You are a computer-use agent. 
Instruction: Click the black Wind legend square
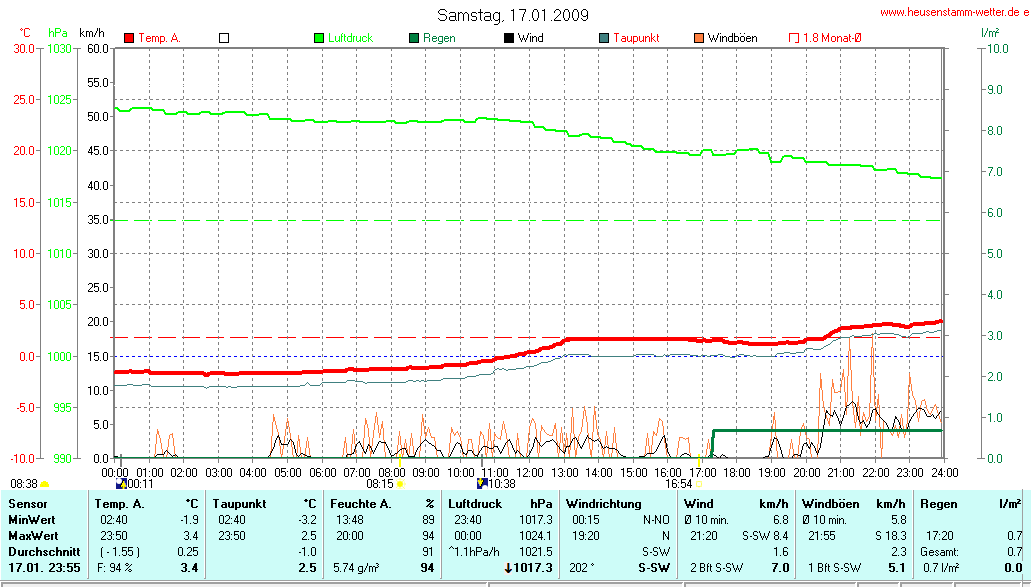[x=509, y=38]
